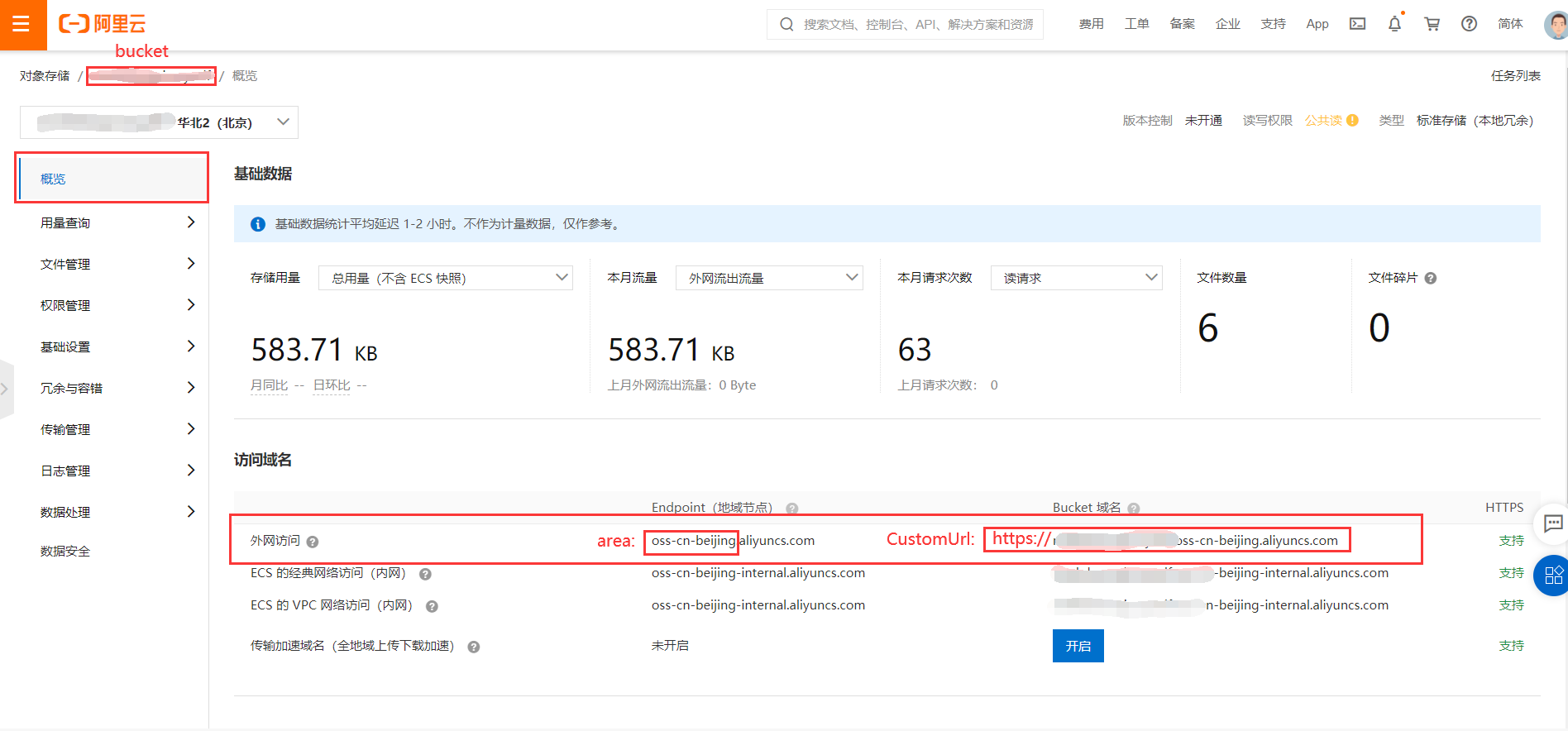This screenshot has width=1568, height=731.
Task: Click 支持 link in ECS VPC 网络 row
Action: tap(1511, 605)
